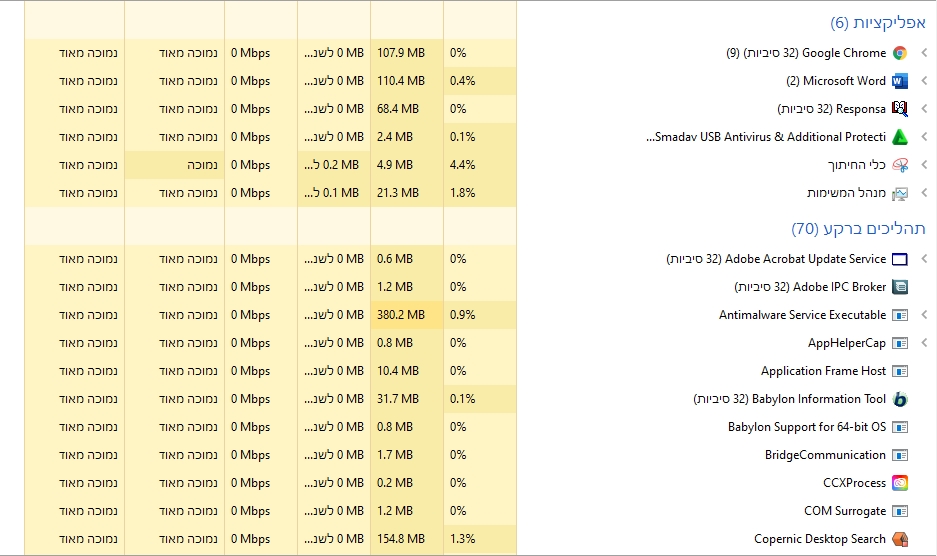This screenshot has height=556, width=937.
Task: Select the AppHelperCap name text
Action: pos(847,343)
